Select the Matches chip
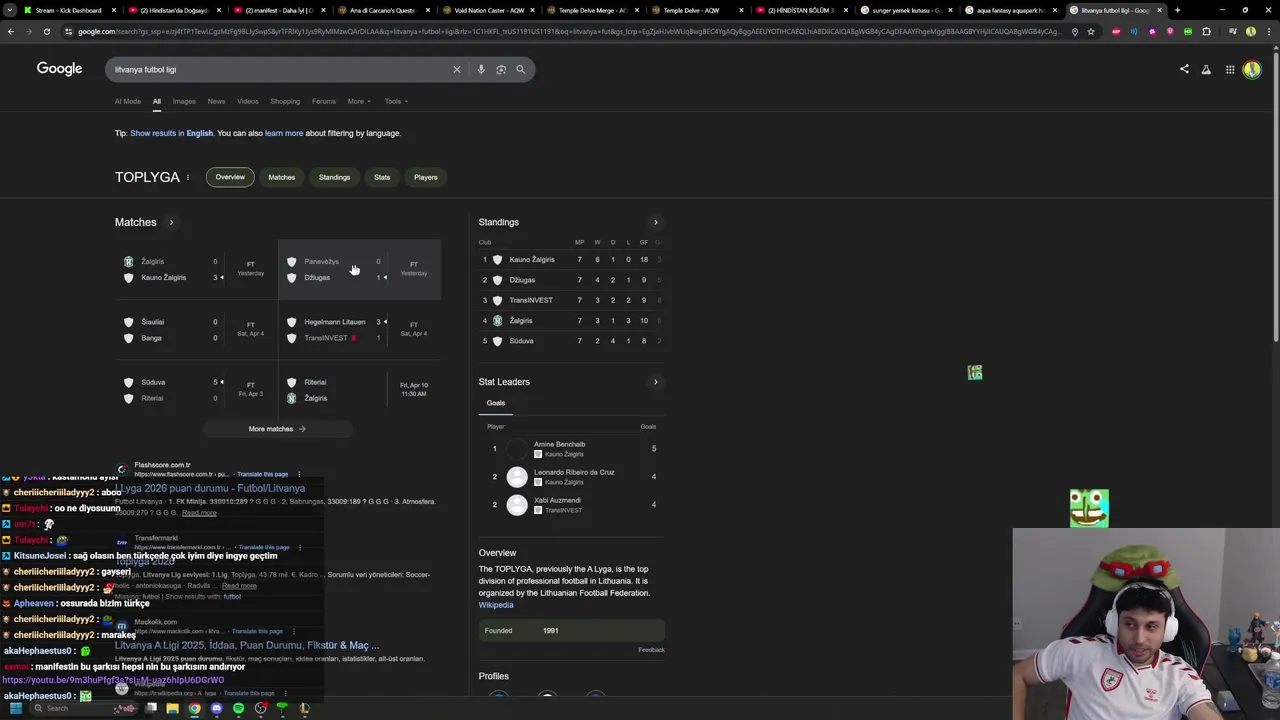Viewport: 1280px width, 720px height. point(281,177)
